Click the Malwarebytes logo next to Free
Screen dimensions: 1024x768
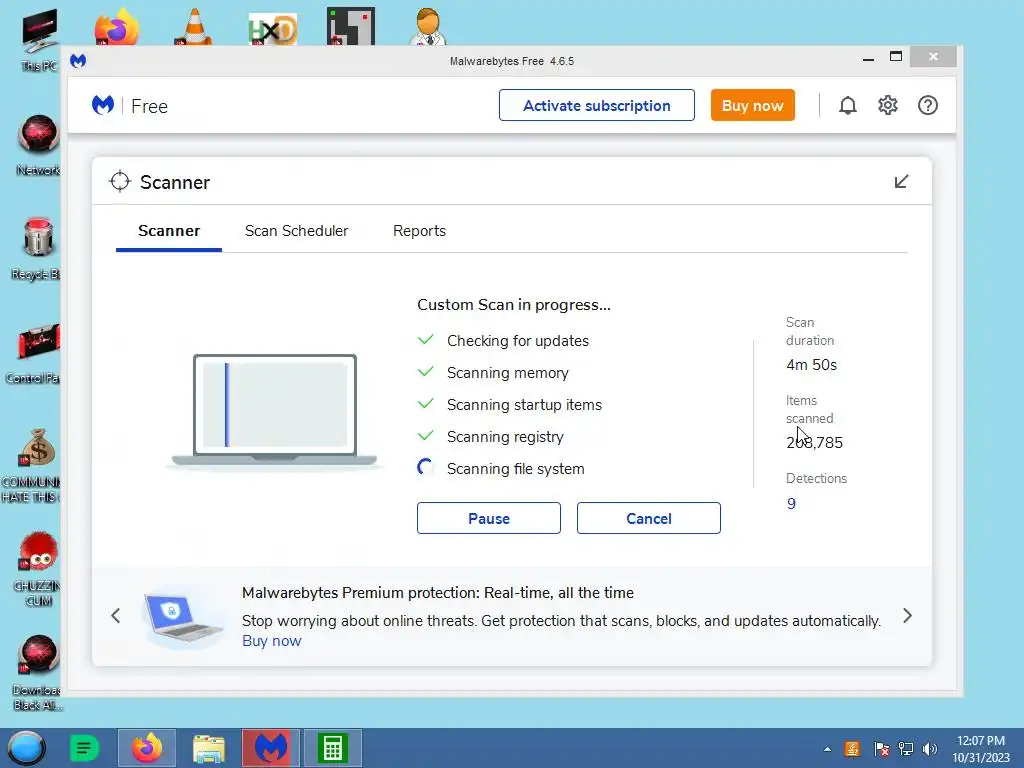point(103,105)
